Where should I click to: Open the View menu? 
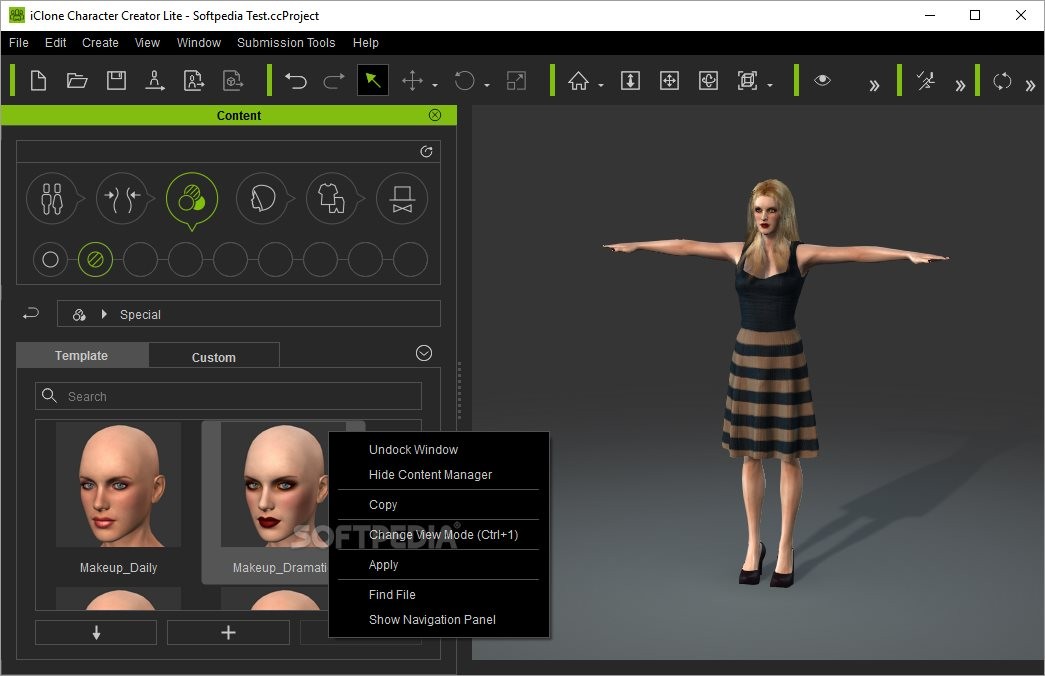(x=147, y=43)
